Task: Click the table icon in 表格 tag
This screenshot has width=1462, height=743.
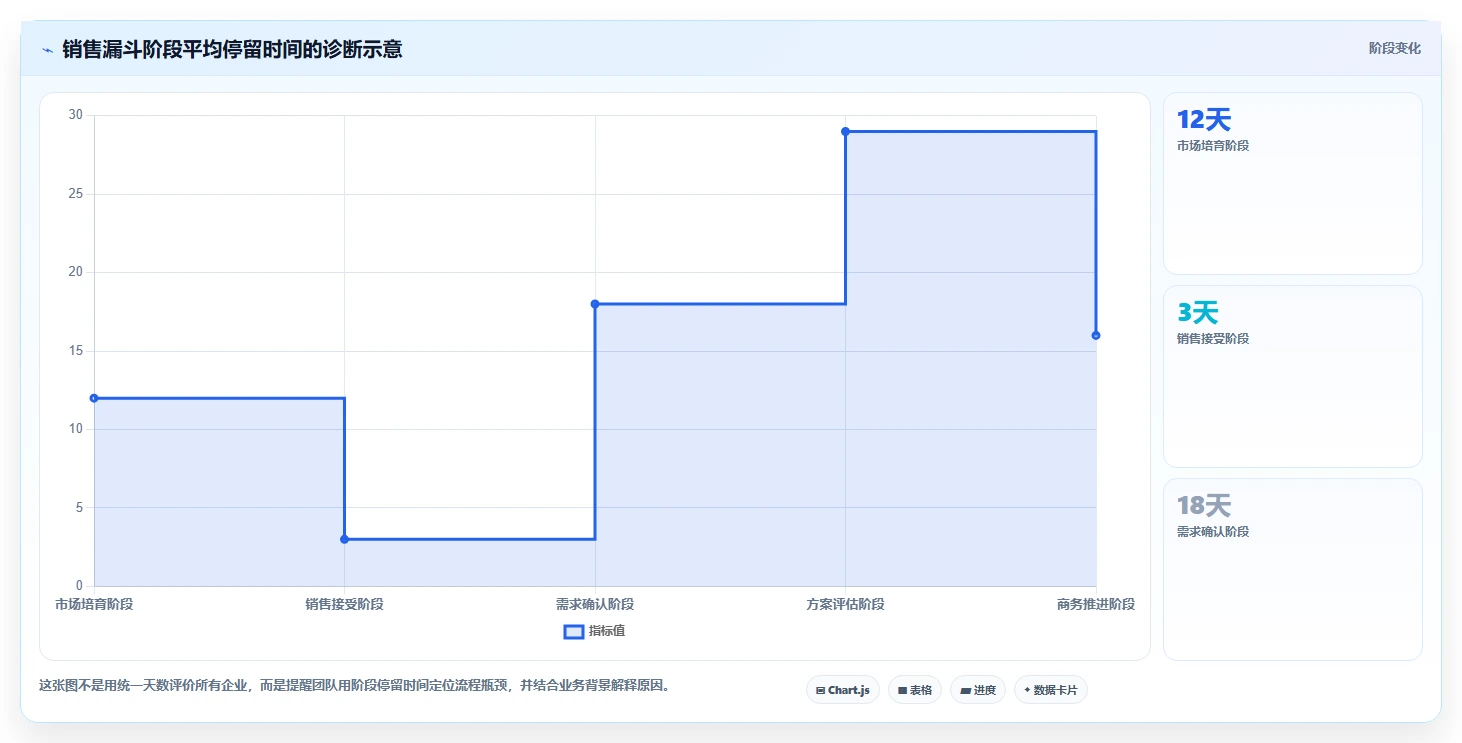Action: 902,690
